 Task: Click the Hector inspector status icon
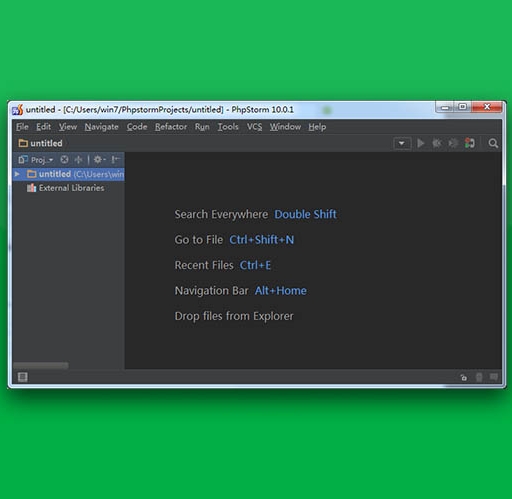479,377
